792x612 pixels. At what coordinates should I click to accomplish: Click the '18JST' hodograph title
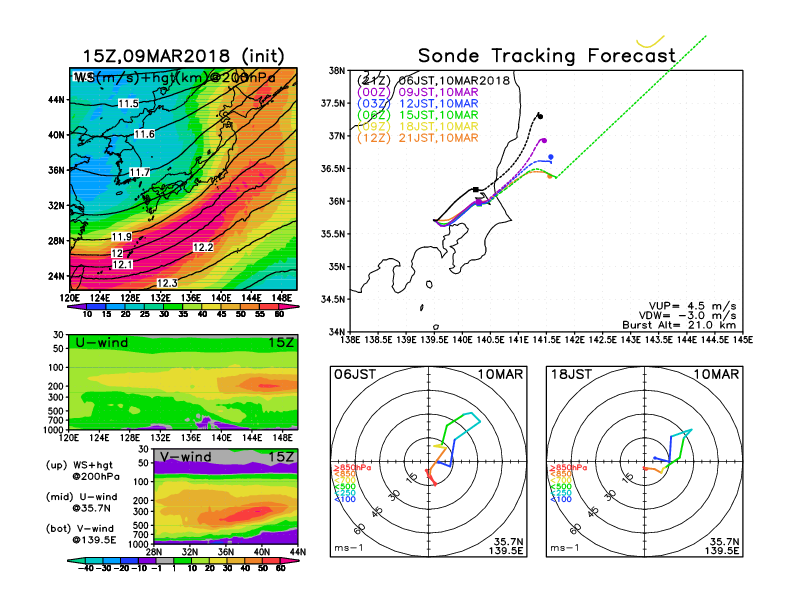tap(571, 374)
